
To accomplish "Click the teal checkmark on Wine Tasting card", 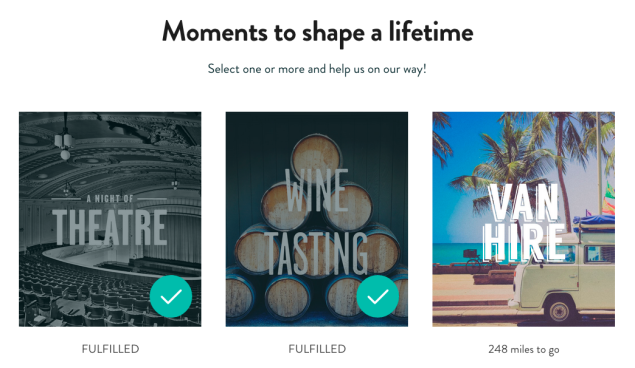I will [377, 296].
